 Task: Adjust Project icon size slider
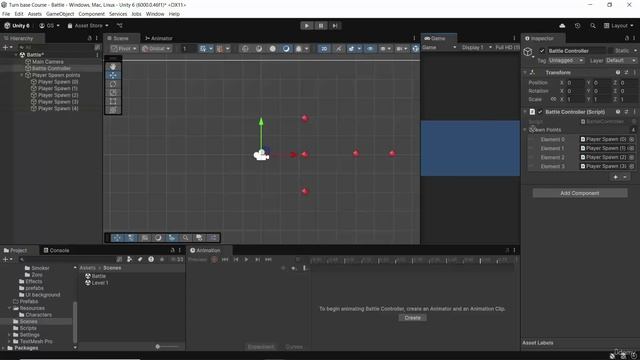(167, 347)
